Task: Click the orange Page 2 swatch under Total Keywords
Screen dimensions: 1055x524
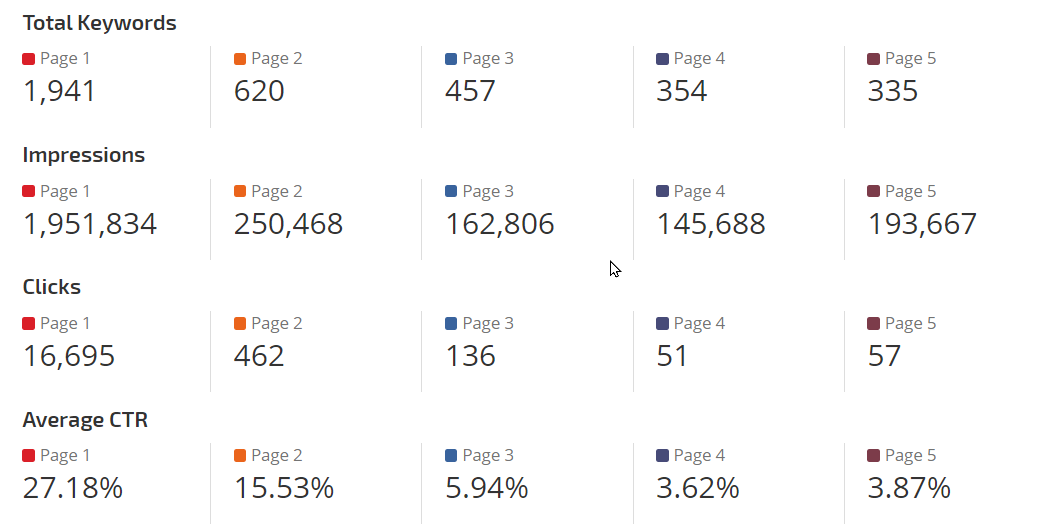Action: (240, 59)
